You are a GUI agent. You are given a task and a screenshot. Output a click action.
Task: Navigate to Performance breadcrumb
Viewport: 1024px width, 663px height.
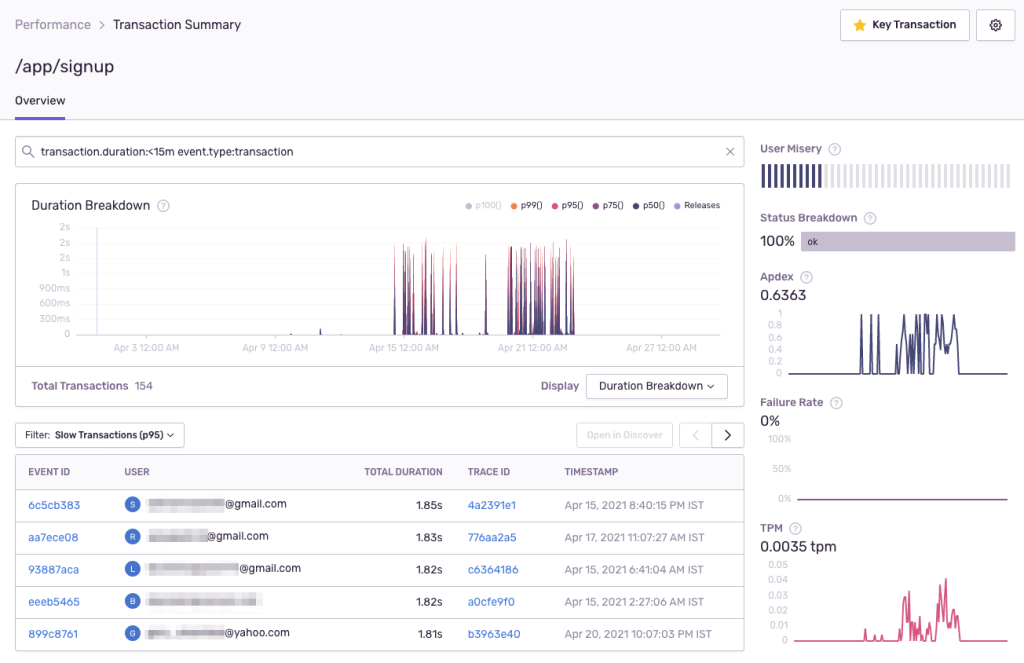[52, 25]
